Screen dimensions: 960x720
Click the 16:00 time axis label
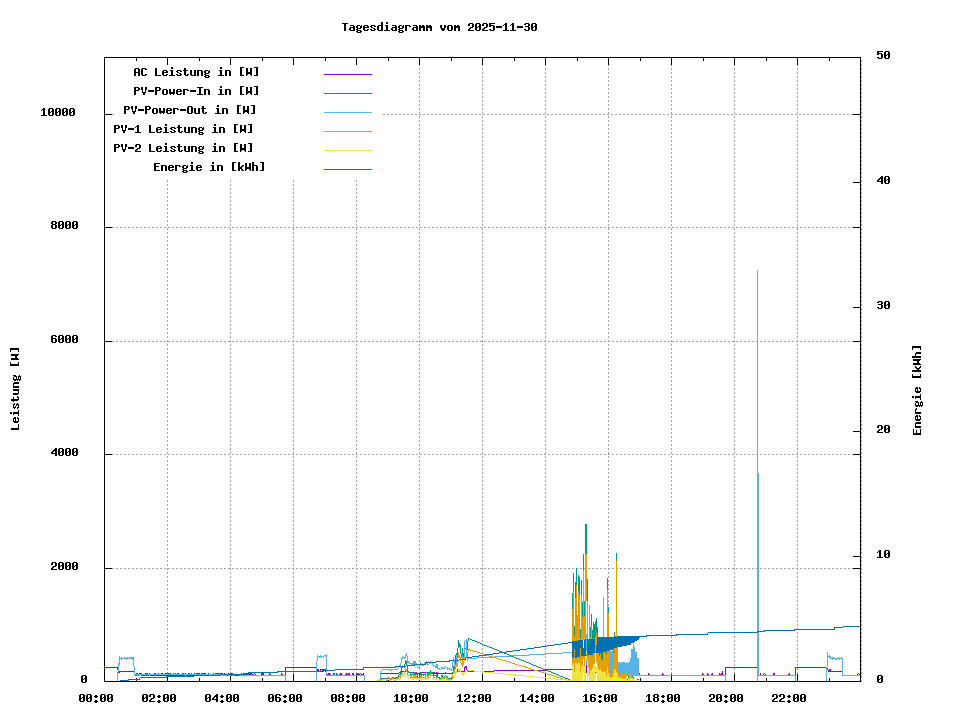click(x=599, y=698)
